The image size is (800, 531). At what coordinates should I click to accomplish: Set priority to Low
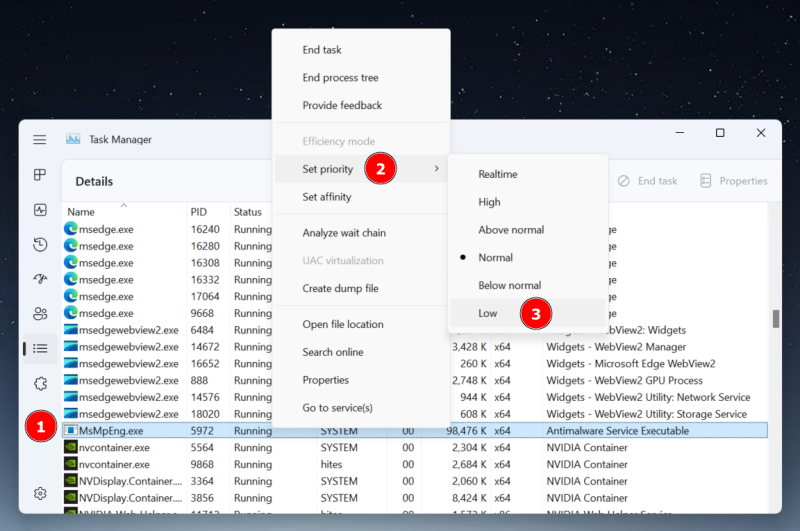pos(488,314)
